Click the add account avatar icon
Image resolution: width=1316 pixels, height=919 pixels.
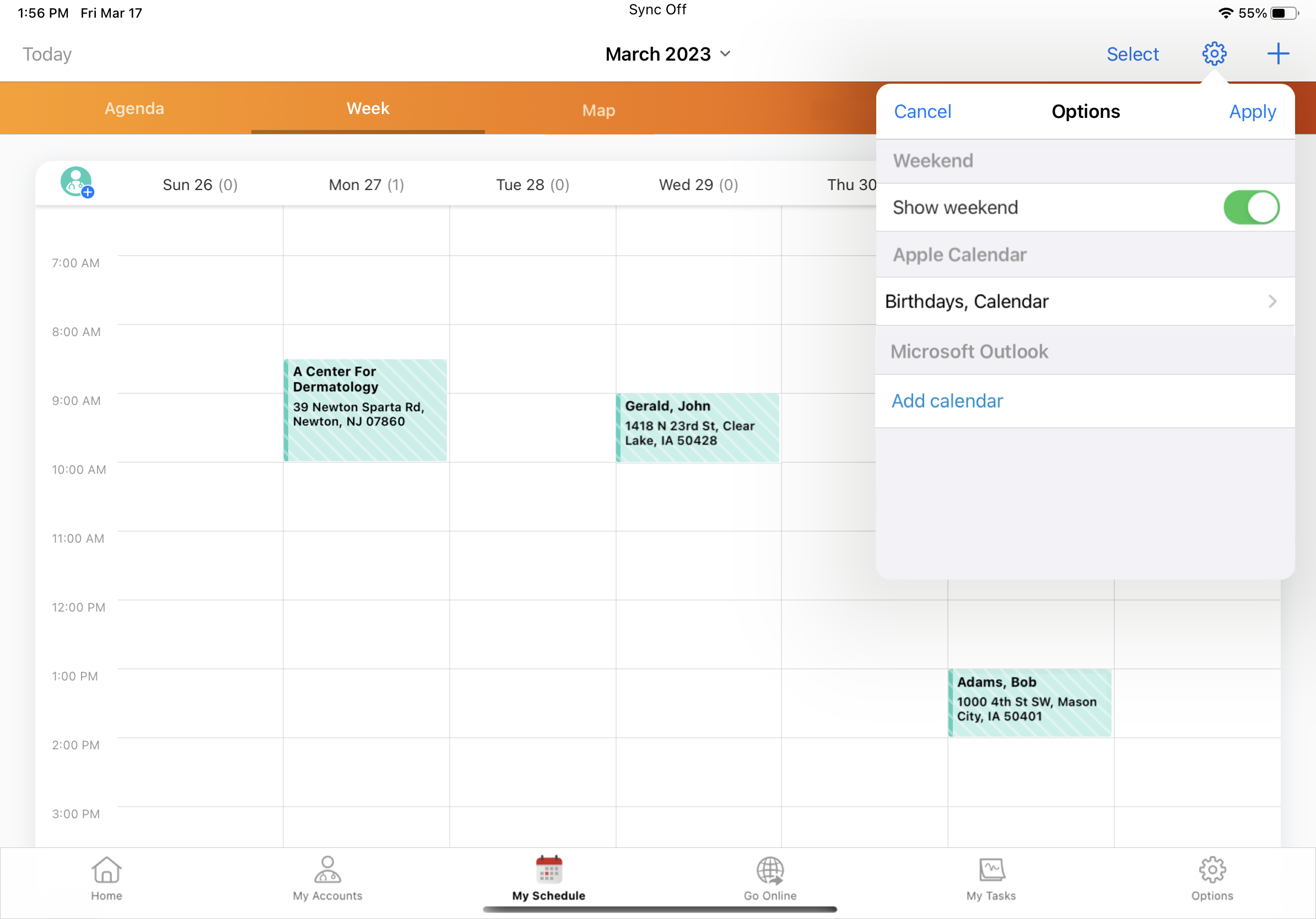[x=77, y=182]
